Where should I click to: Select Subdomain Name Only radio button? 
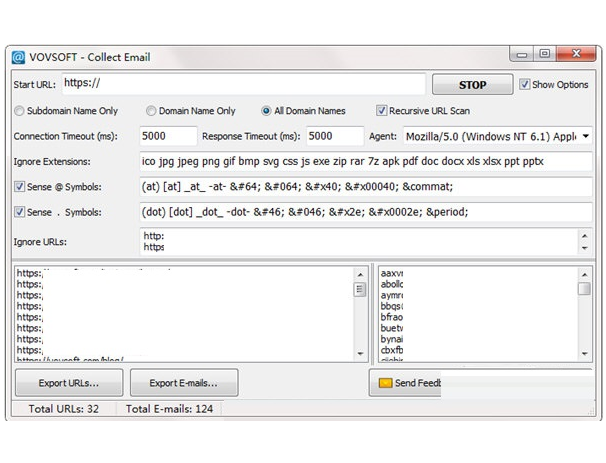(19, 111)
